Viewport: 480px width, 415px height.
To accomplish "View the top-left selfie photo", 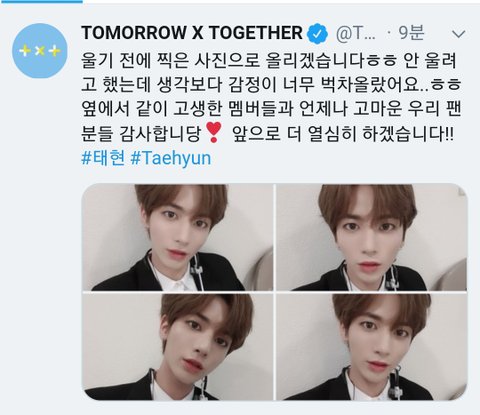I will [x=177, y=237].
